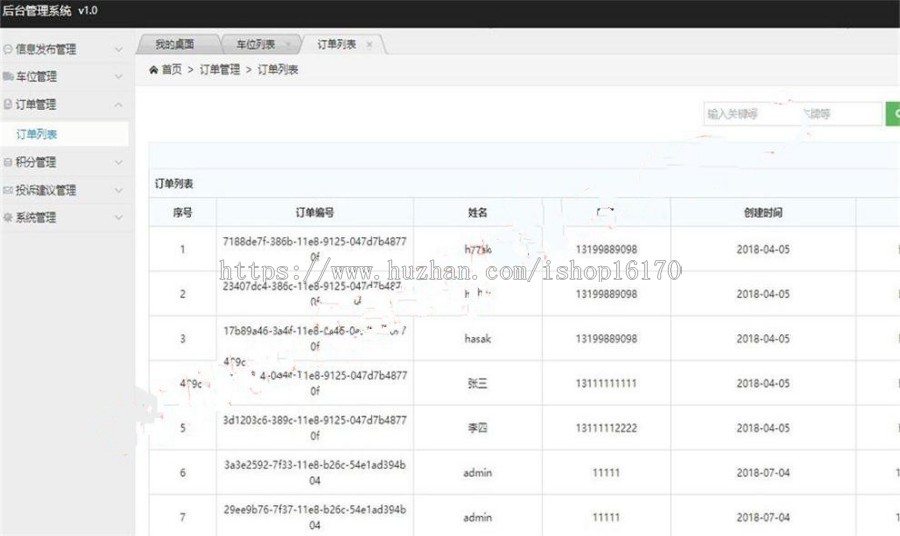
Task: Collapse 订单管理 menu chevron
Action: pos(118,104)
